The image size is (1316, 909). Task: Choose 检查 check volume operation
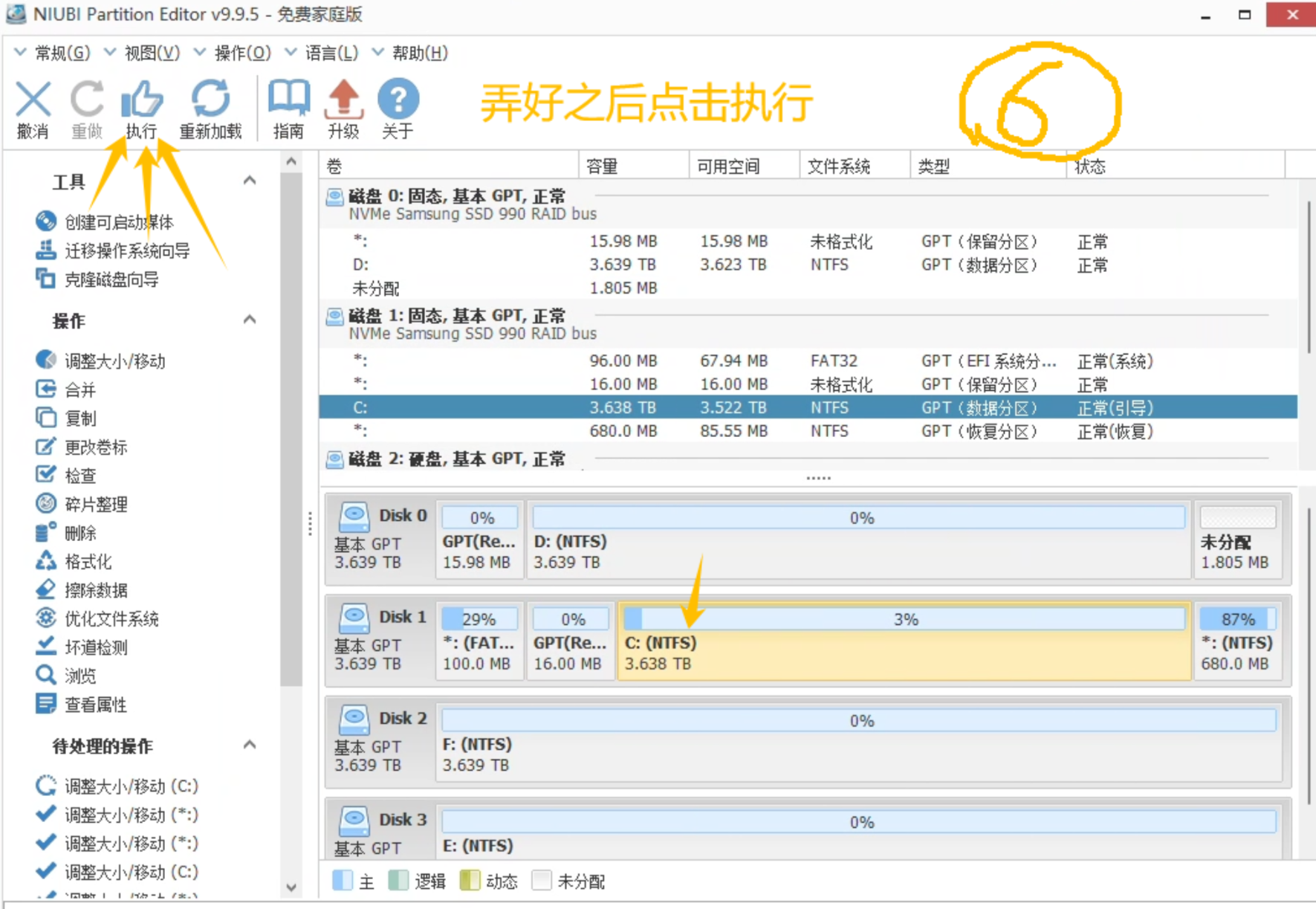tap(65, 476)
